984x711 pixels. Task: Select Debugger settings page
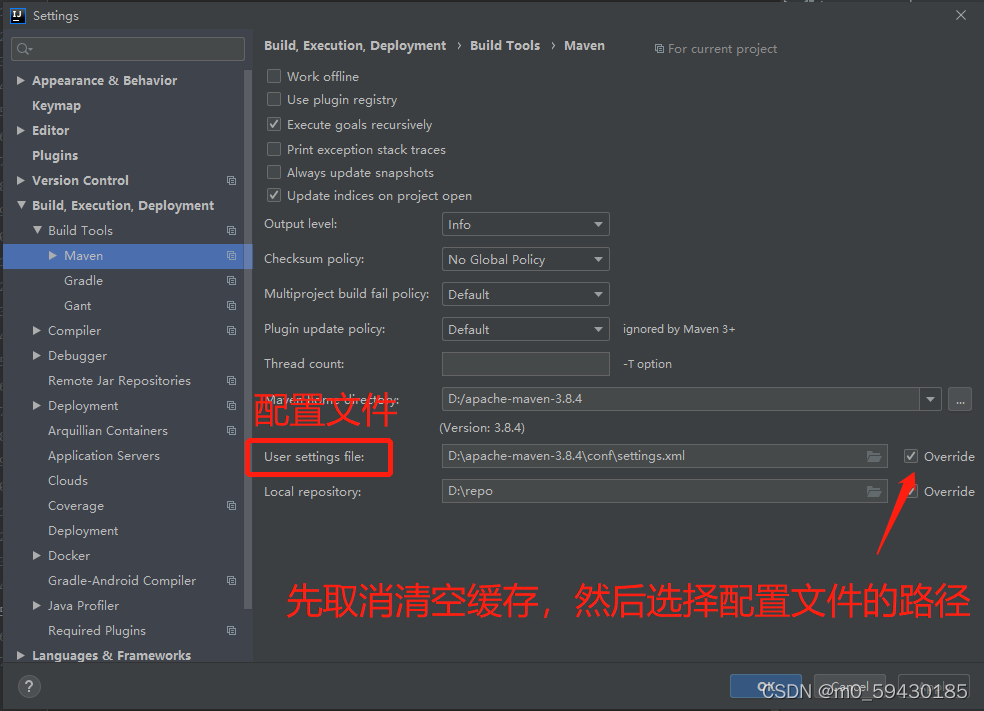pos(77,356)
